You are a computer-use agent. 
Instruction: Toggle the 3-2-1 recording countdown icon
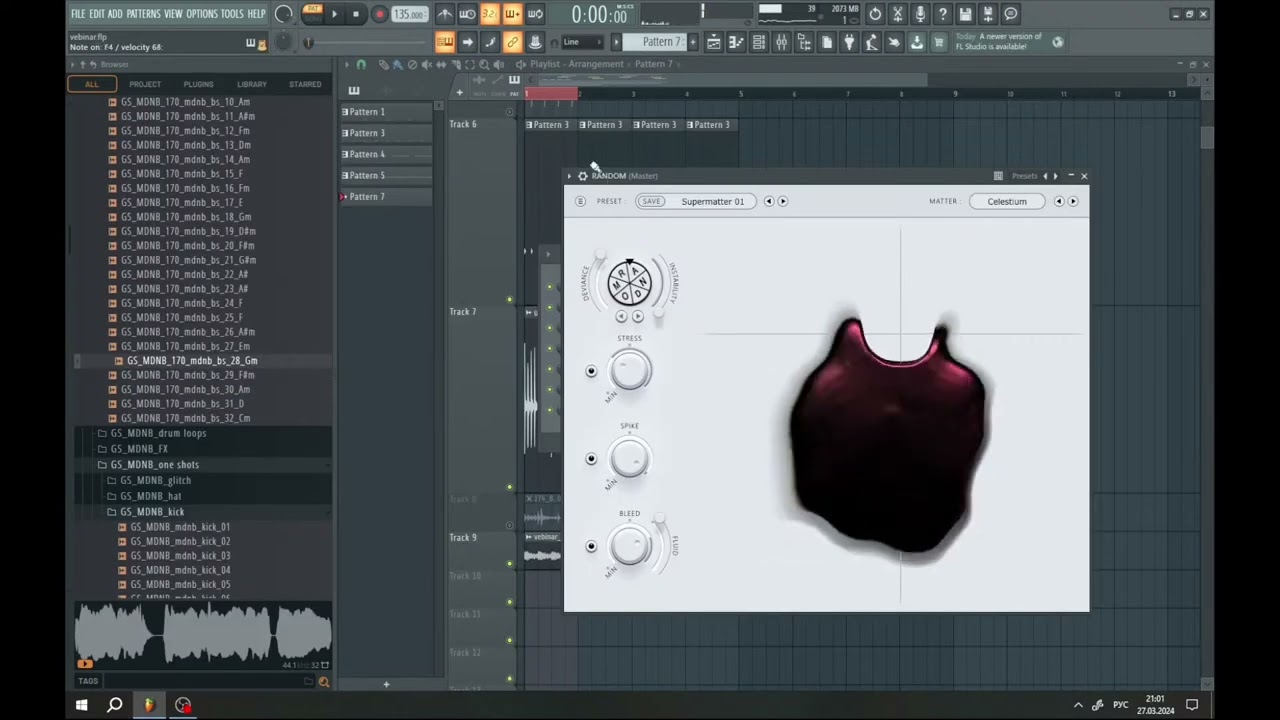pyautogui.click(x=491, y=14)
